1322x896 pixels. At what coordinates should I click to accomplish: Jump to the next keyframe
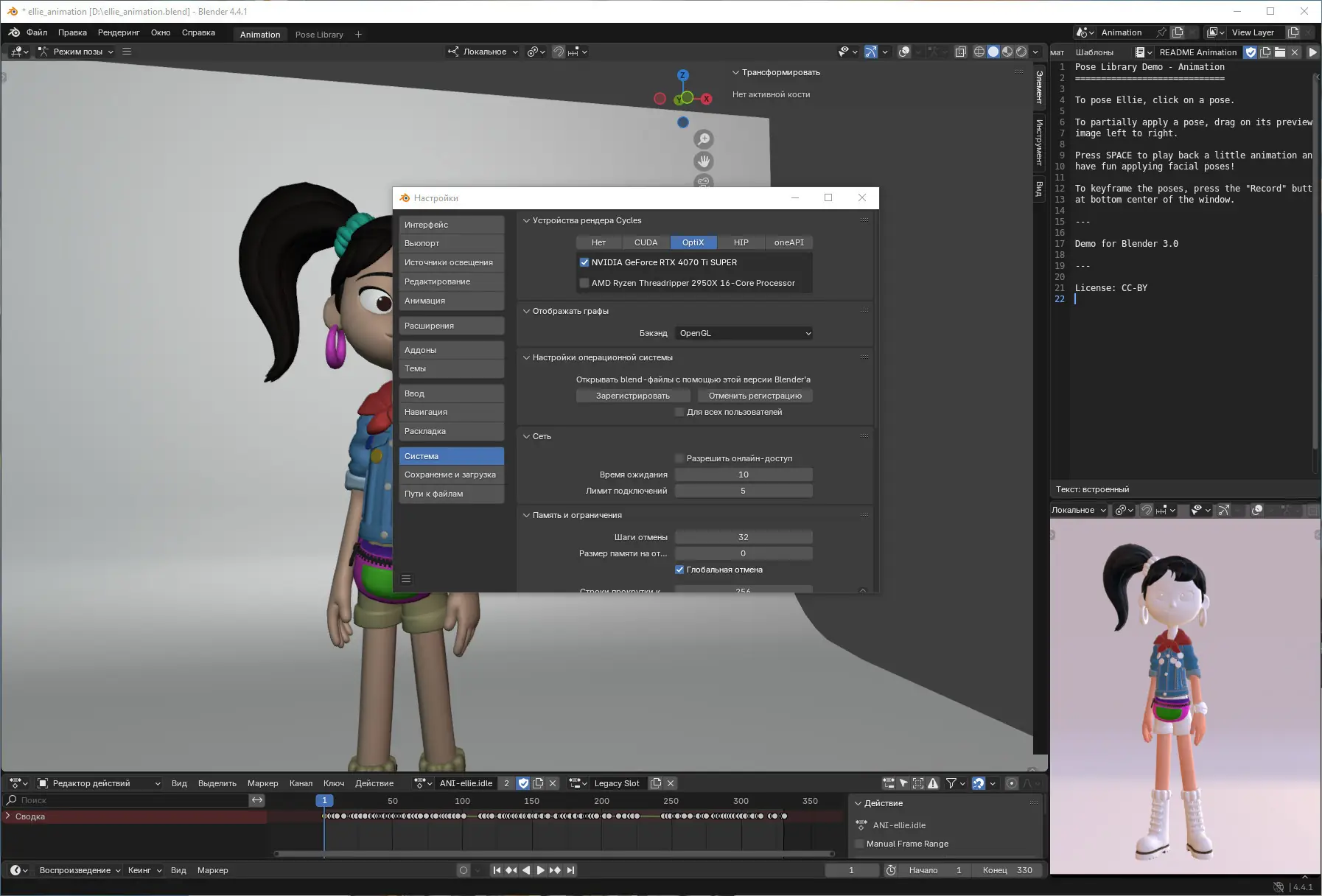(556, 870)
